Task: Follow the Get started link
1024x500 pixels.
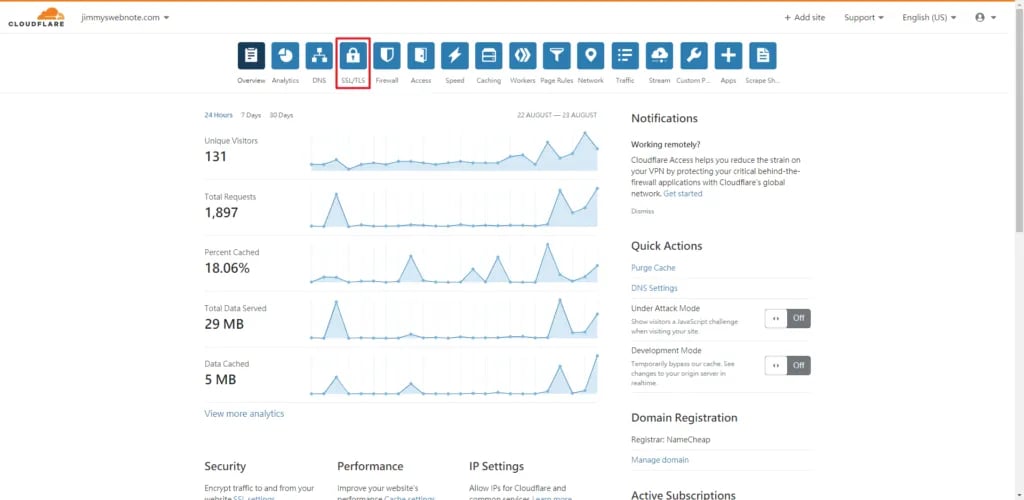Action: pyautogui.click(x=683, y=194)
